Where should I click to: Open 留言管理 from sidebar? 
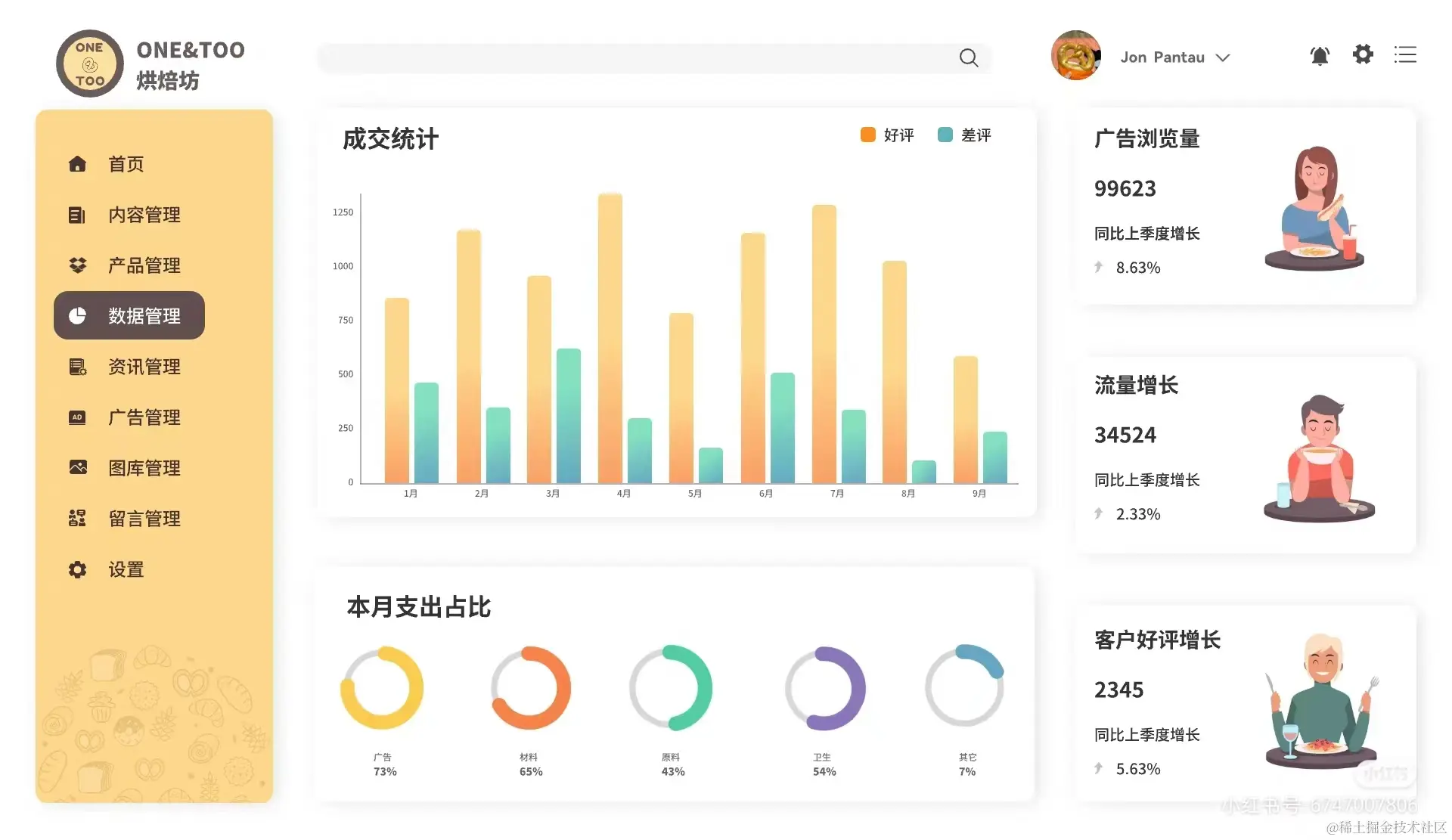(144, 519)
